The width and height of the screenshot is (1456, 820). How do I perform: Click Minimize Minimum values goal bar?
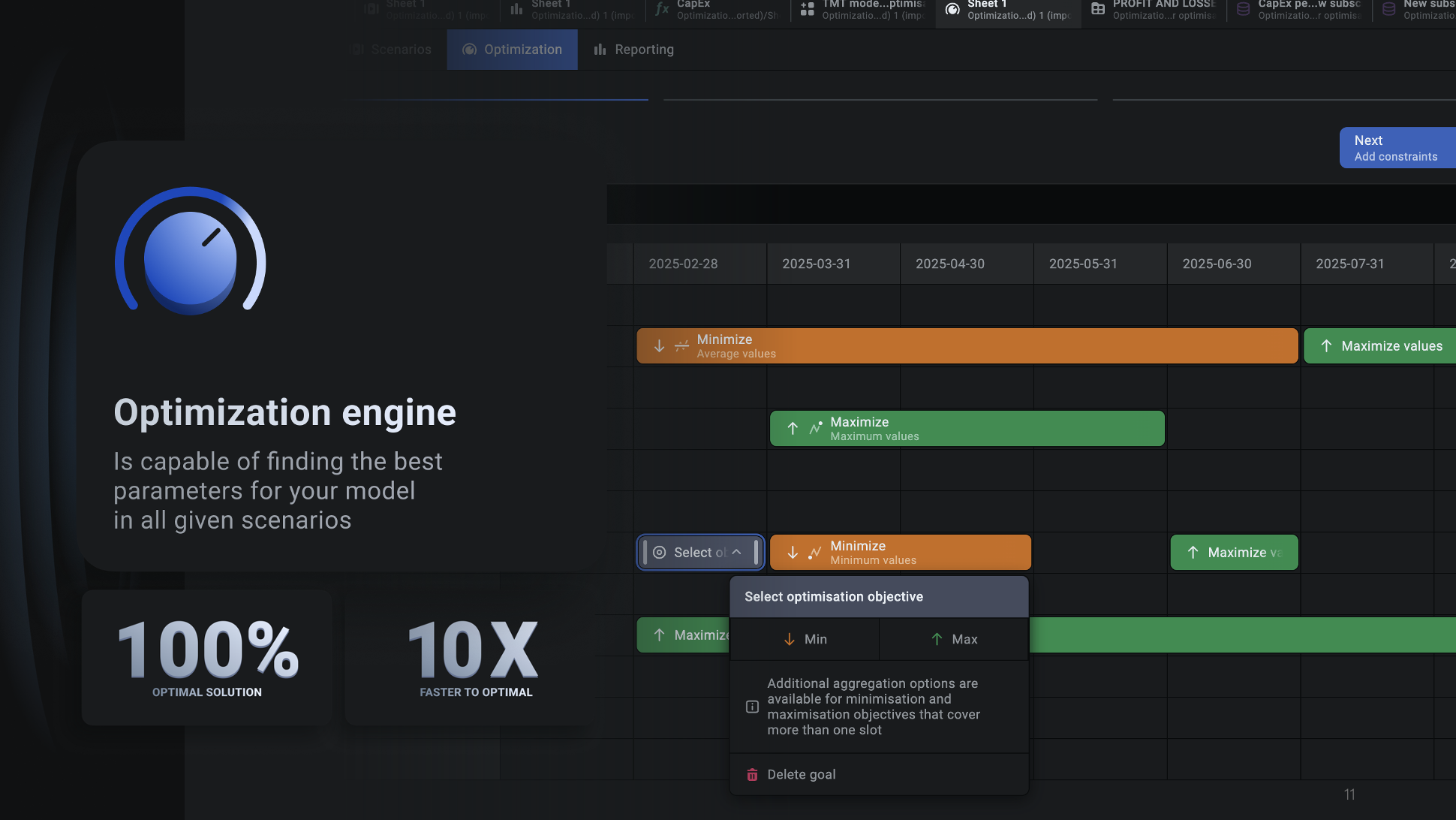(900, 553)
